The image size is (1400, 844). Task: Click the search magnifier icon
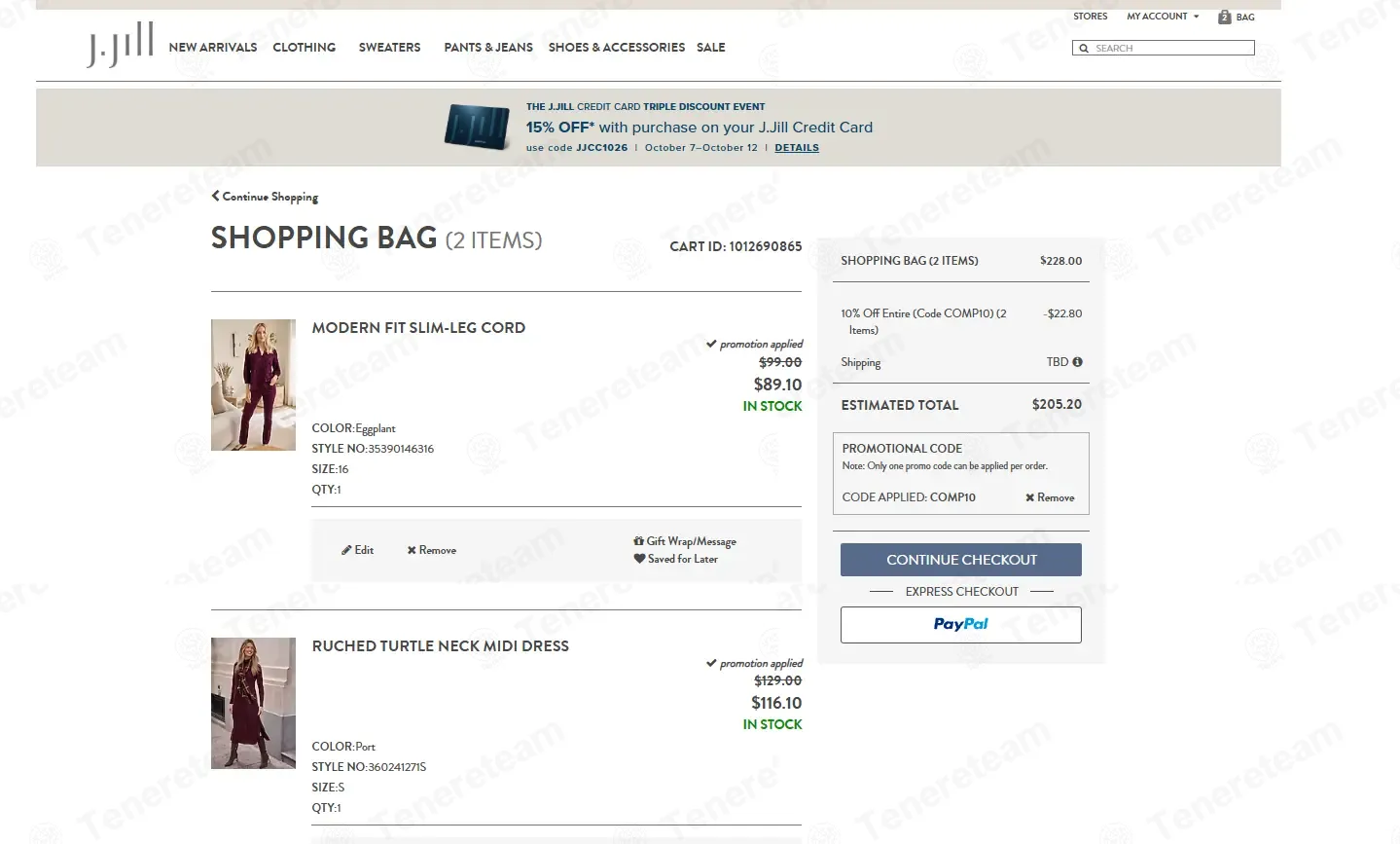pyautogui.click(x=1083, y=48)
